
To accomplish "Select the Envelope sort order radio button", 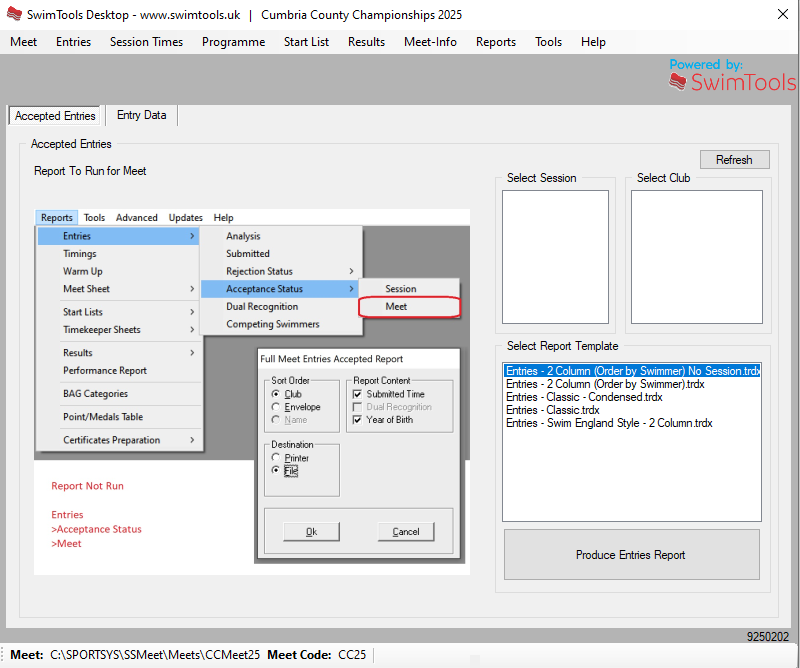I will (276, 407).
